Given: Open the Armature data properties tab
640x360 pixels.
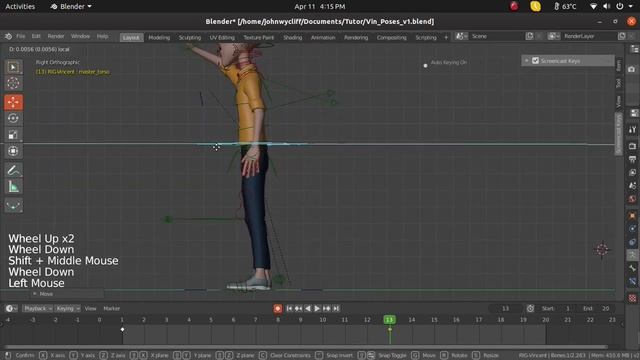Looking at the screenshot, I should click(632, 256).
